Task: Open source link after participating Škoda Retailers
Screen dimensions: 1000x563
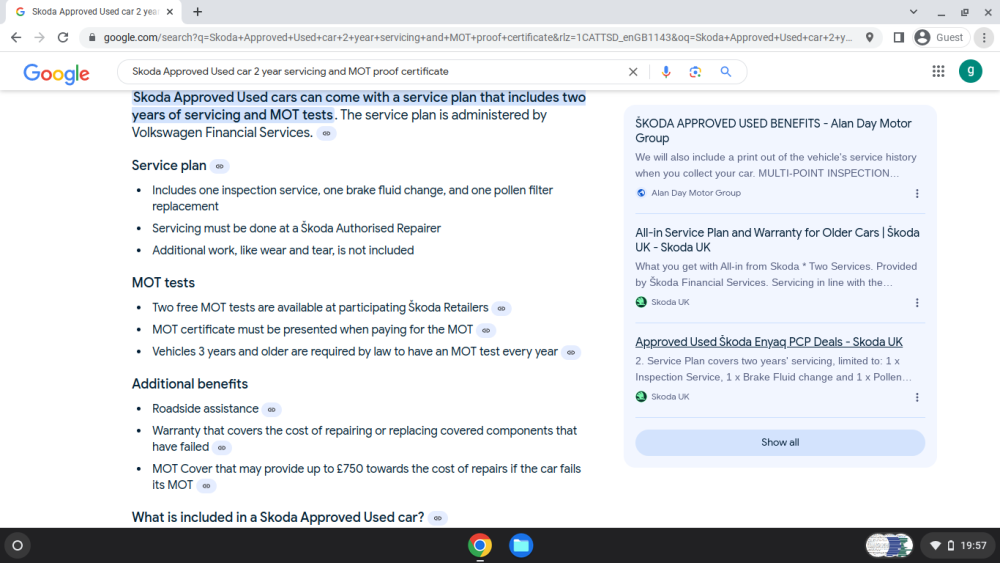Action: (x=502, y=309)
